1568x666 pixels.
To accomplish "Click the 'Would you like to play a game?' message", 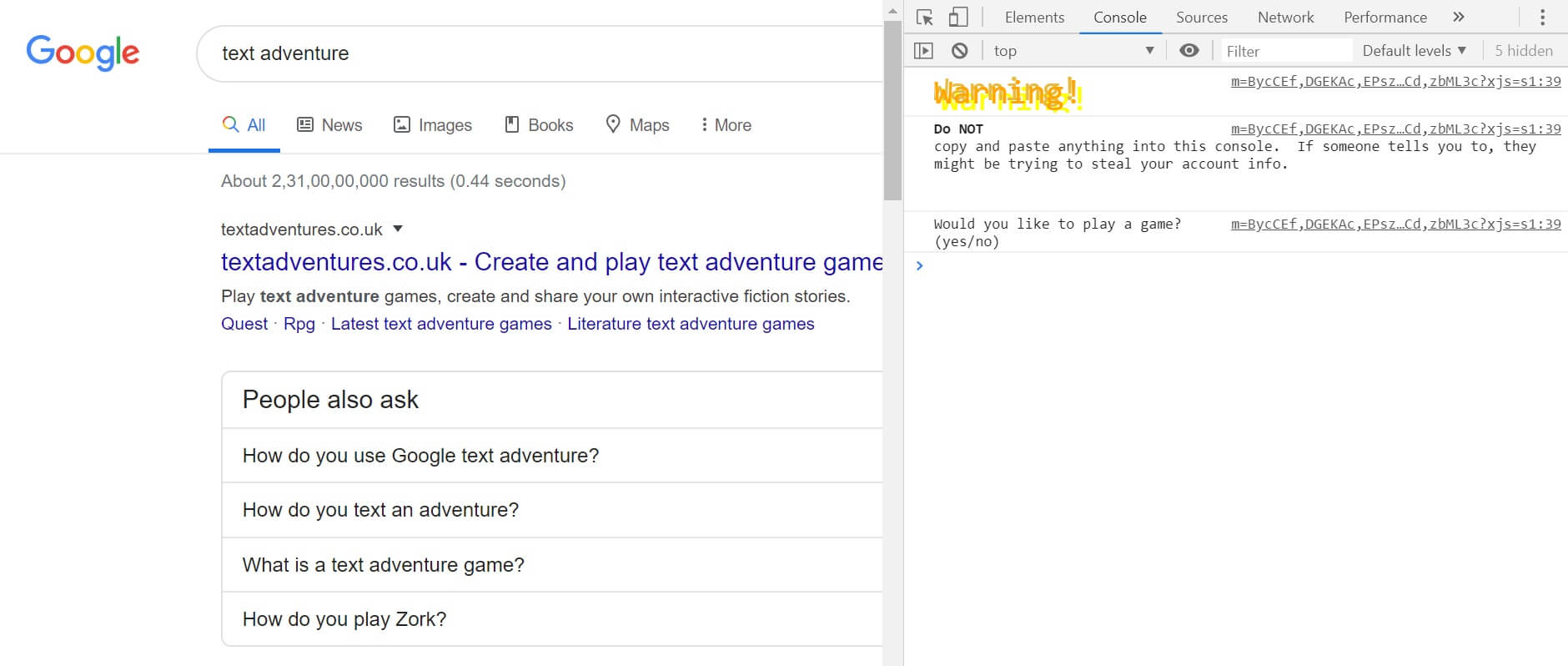I will click(1058, 233).
